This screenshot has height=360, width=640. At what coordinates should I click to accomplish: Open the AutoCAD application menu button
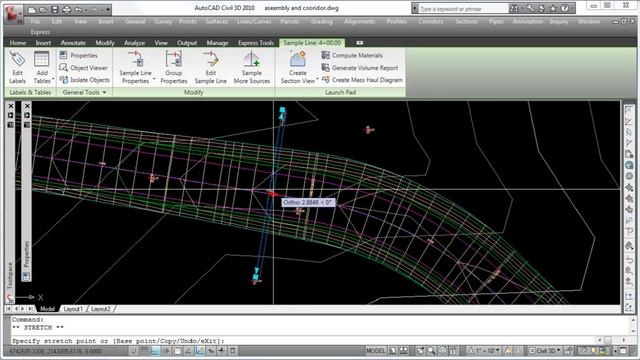tap(13, 14)
